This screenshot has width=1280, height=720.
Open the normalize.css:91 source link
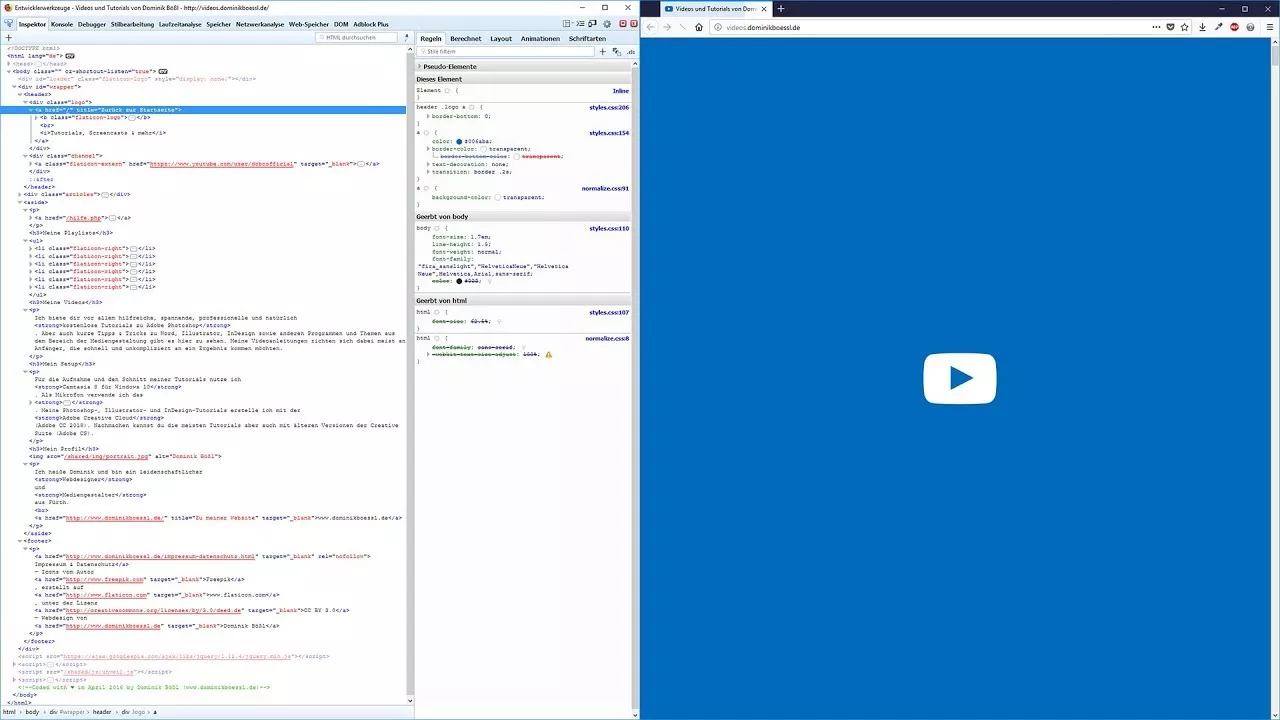(x=605, y=188)
